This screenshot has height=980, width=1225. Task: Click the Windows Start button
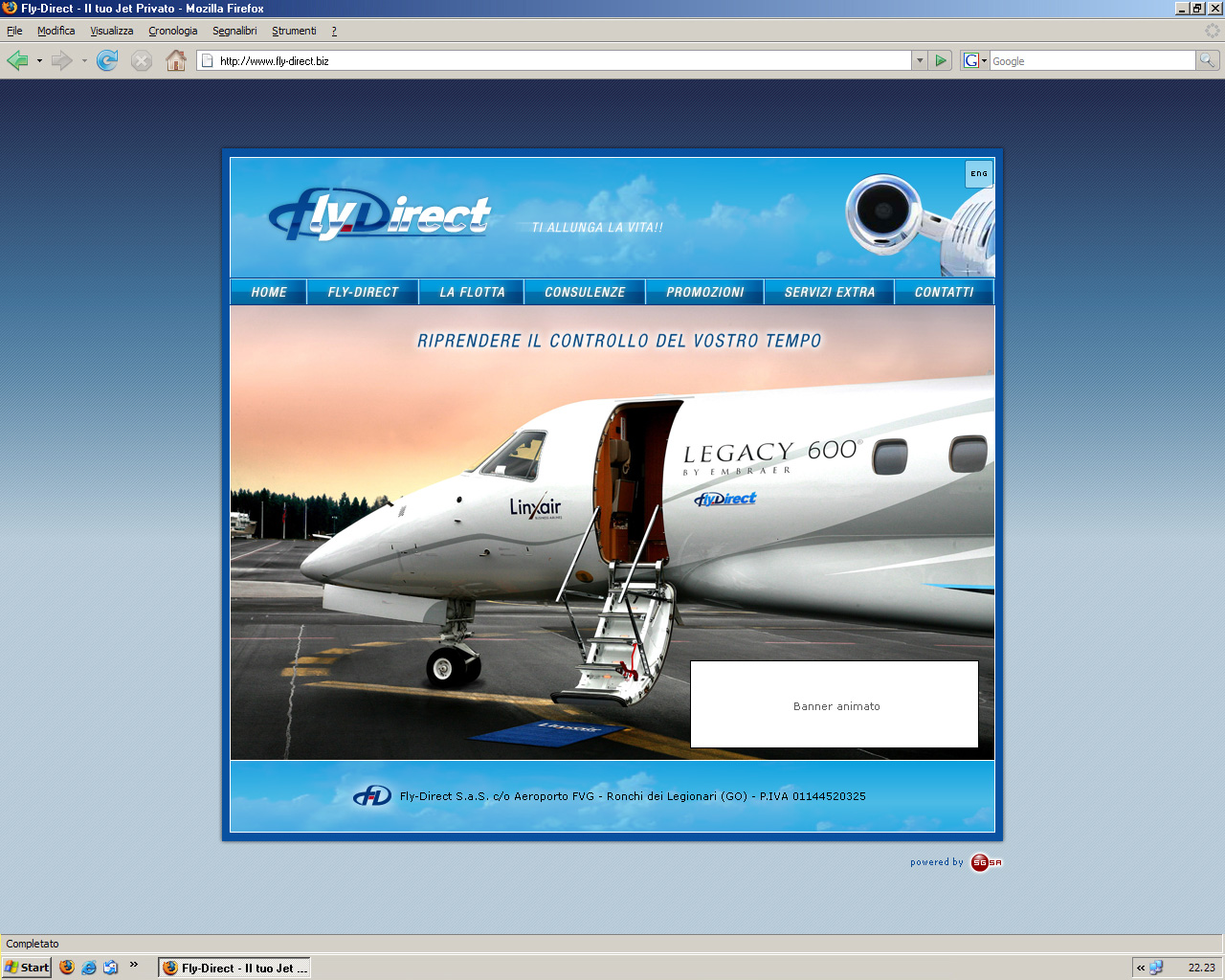[27, 968]
